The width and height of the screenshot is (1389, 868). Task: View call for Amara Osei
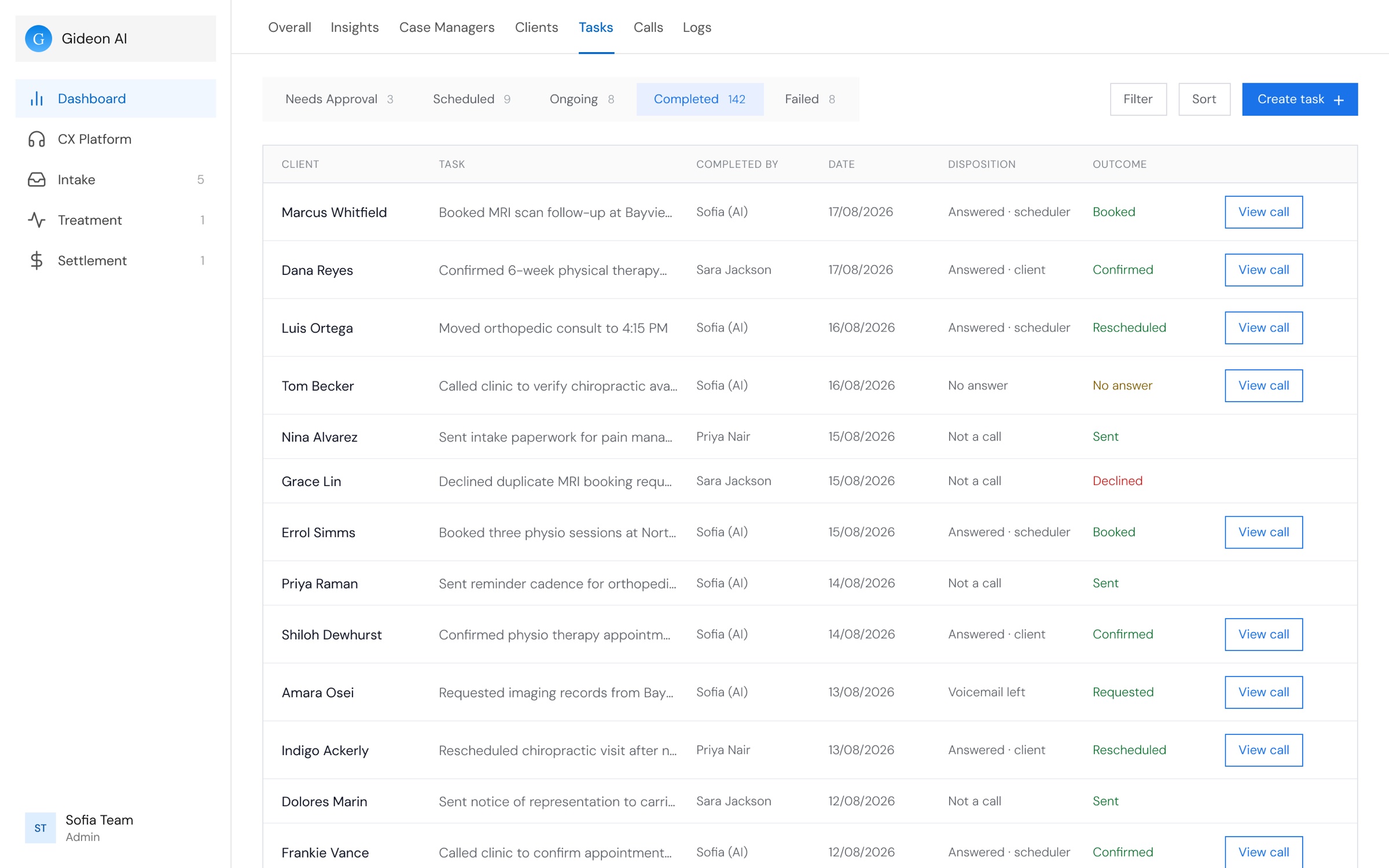point(1263,692)
